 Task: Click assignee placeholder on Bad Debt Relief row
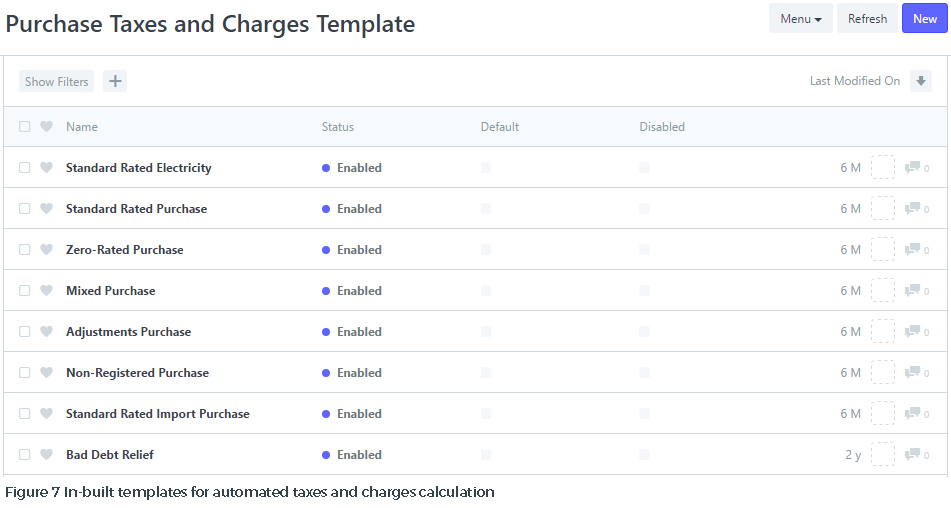882,454
